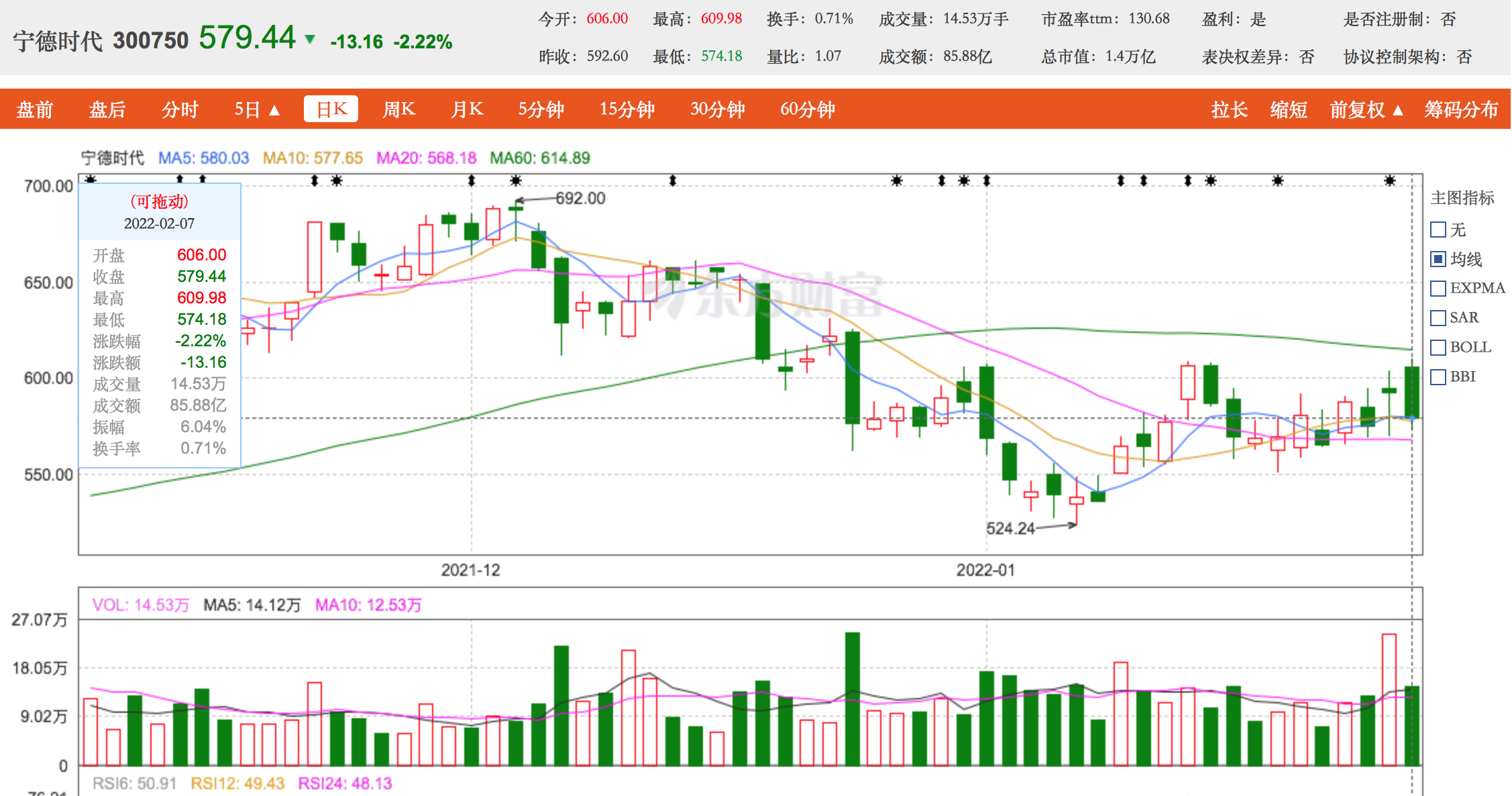Enable the BOLL indicator checkbox
The height and width of the screenshot is (796, 1512).
pos(1438,348)
